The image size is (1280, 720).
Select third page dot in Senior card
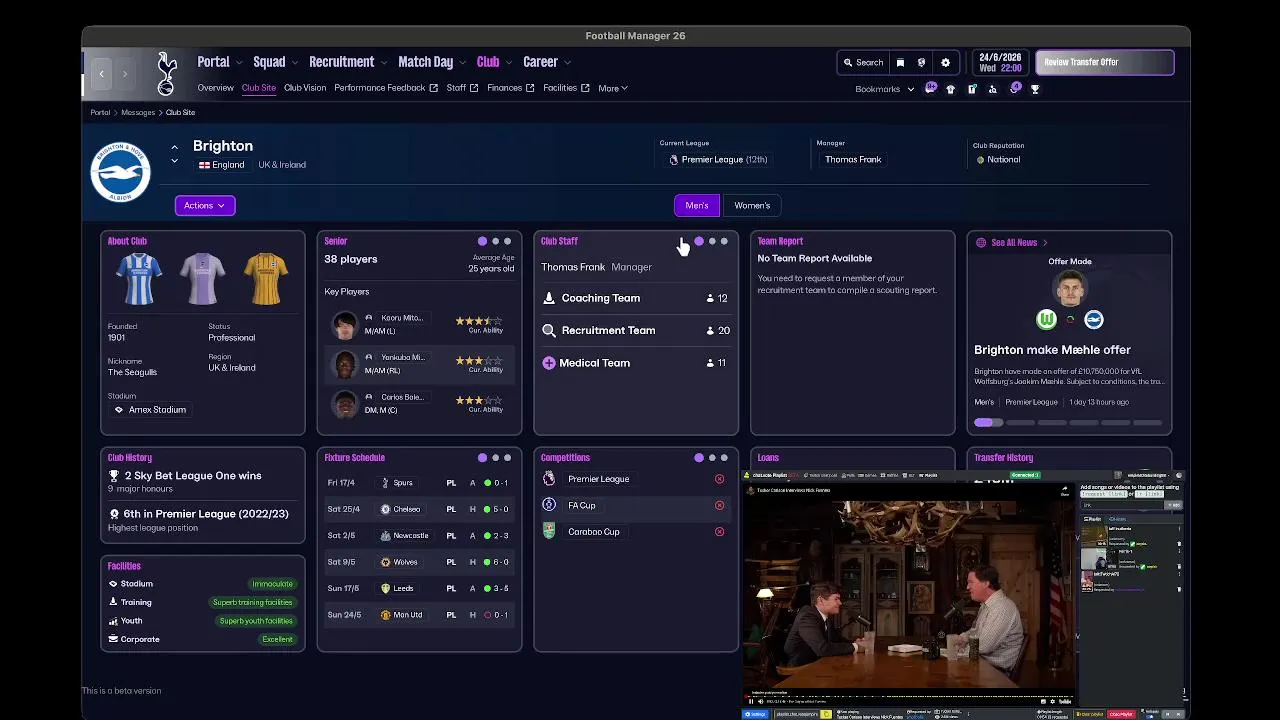[x=507, y=241]
